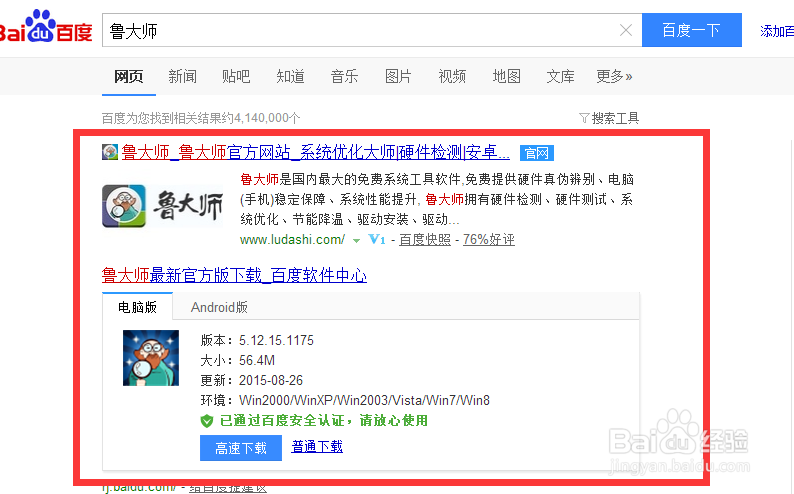Click the small favicon before the first result title
This screenshot has width=794, height=494.
110,152
